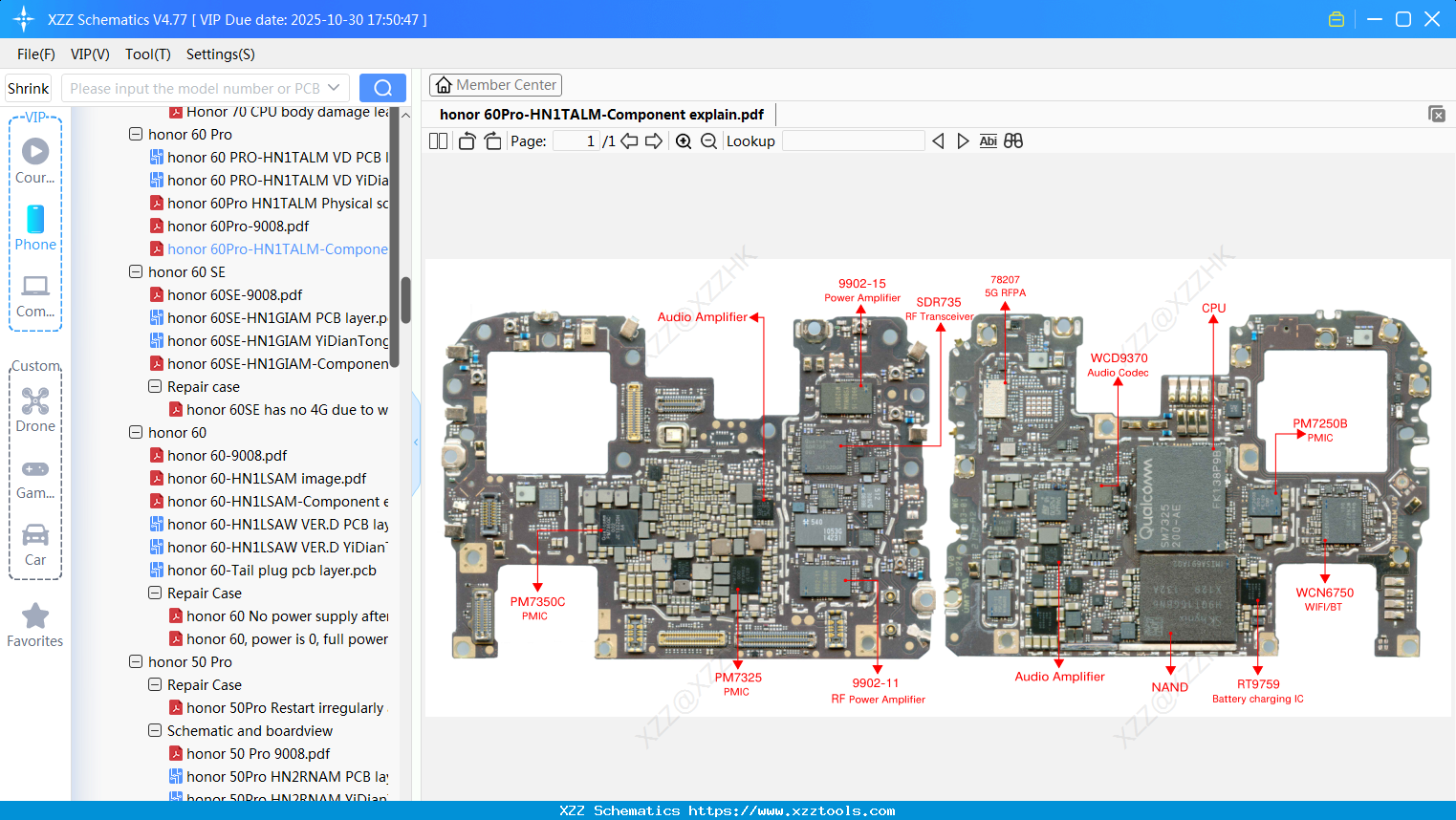The width and height of the screenshot is (1456, 820).
Task: Click the blue search button
Action: (x=382, y=88)
